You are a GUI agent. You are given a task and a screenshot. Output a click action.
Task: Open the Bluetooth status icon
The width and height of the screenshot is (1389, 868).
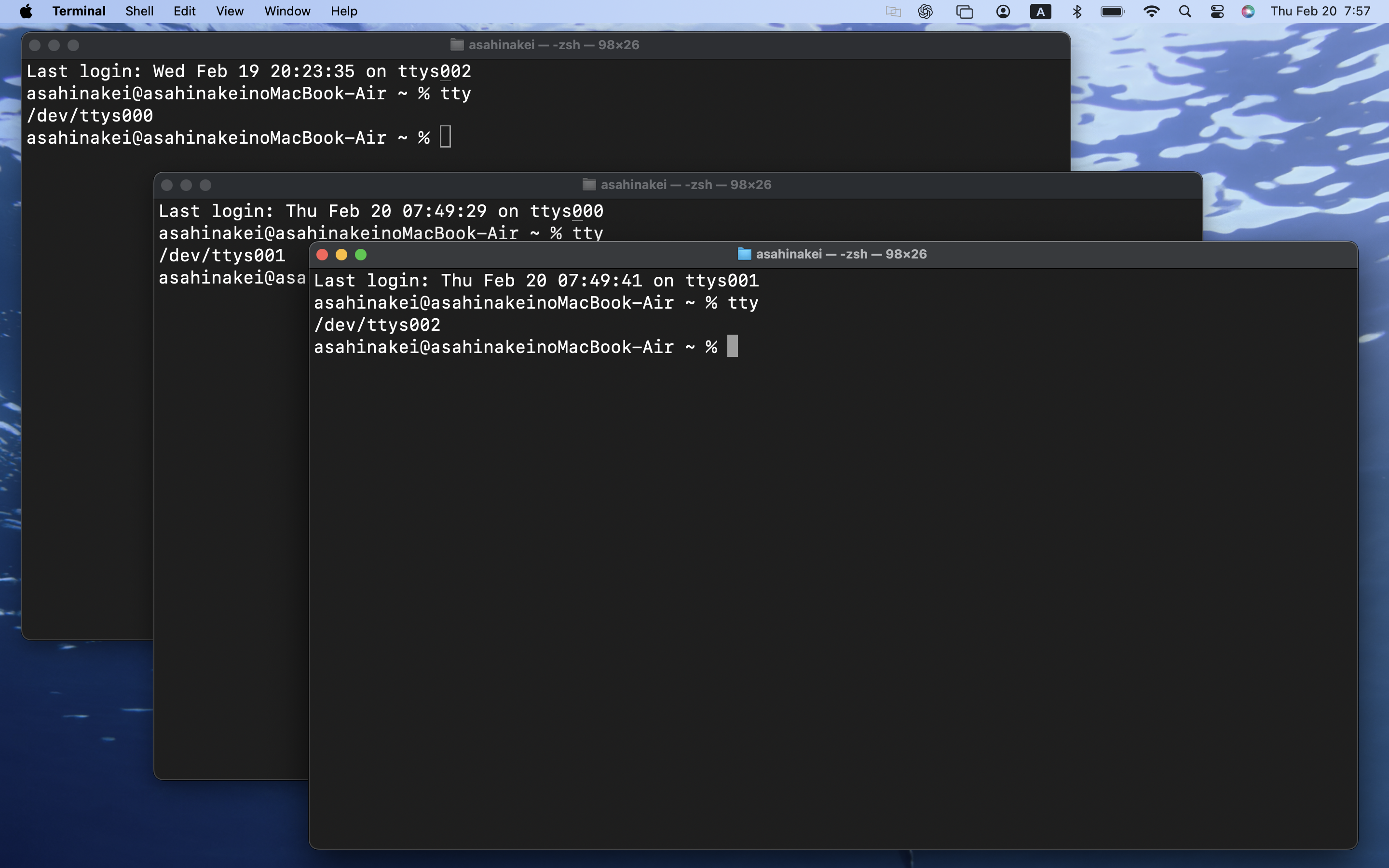pyautogui.click(x=1077, y=12)
